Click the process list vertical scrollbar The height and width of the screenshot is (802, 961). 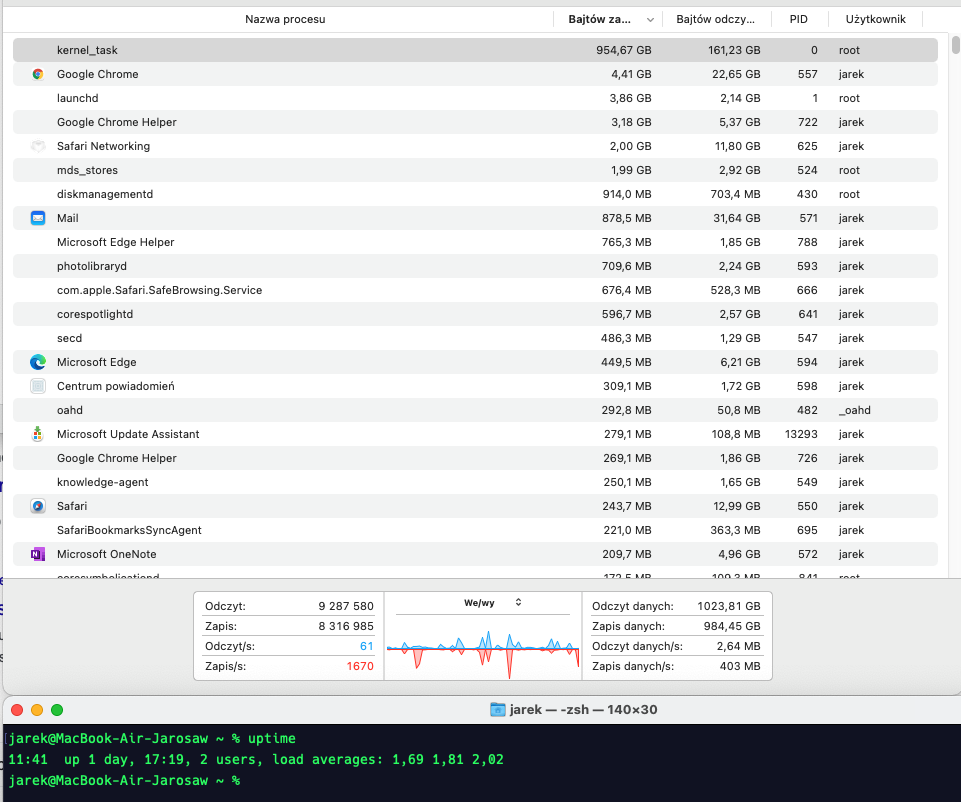click(x=955, y=46)
